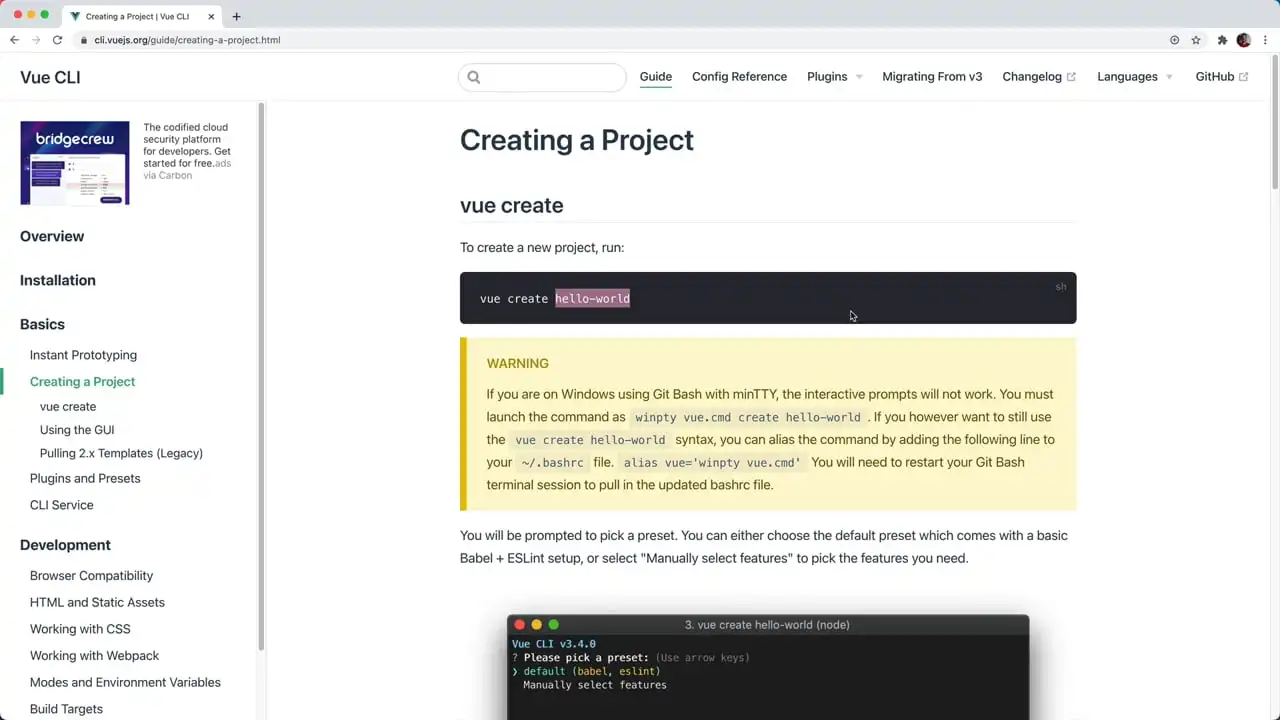
Task: Open CLI Service sidebar link
Action: tap(61, 505)
